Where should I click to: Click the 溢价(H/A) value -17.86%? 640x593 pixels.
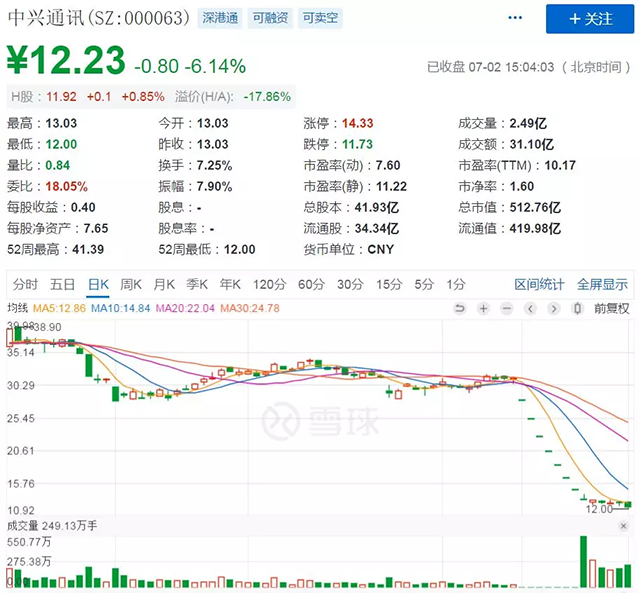click(x=267, y=97)
